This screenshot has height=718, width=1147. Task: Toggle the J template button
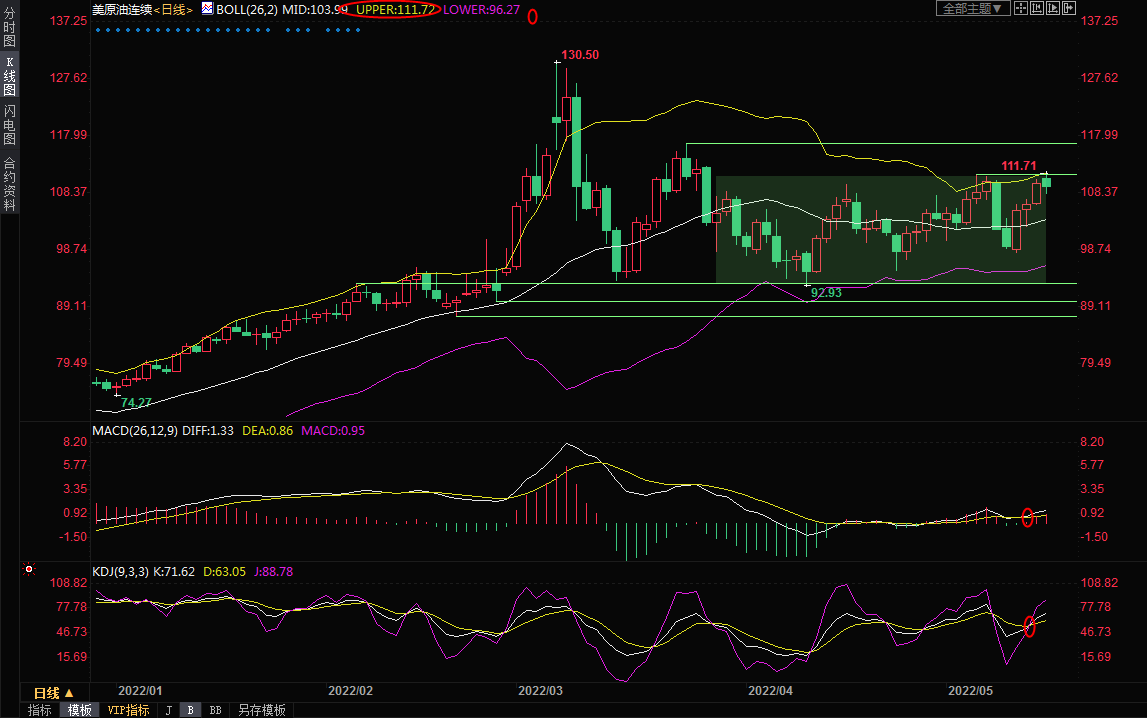point(168,710)
